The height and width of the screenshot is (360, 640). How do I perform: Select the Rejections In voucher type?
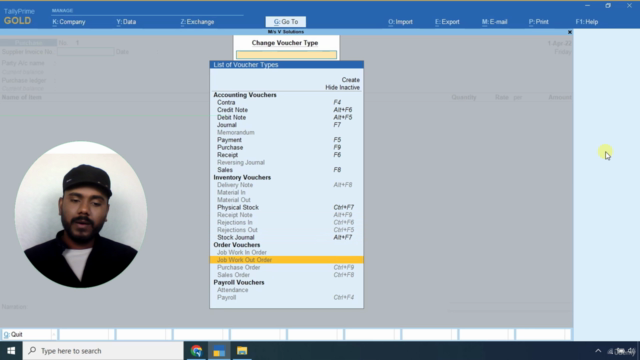[x=286, y=222]
